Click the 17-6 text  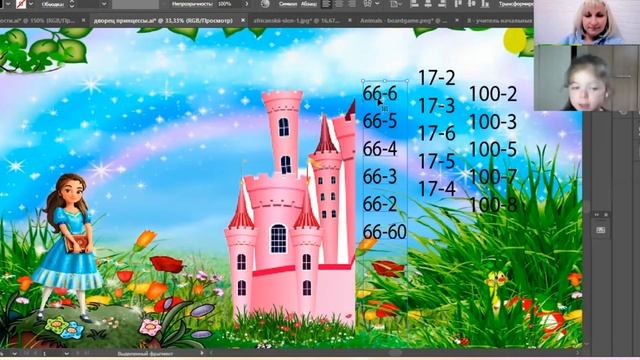point(436,133)
